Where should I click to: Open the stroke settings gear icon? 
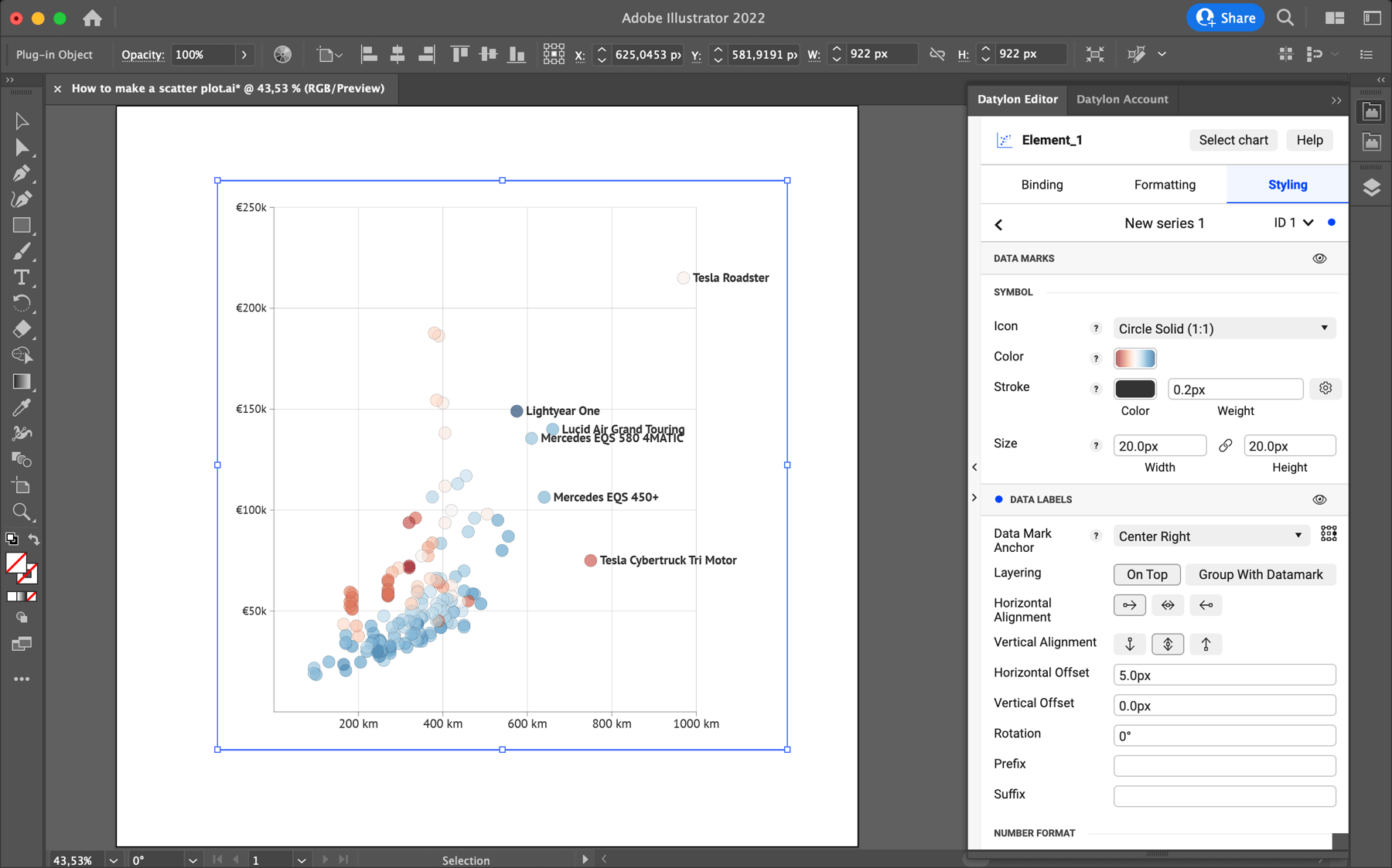click(1325, 388)
